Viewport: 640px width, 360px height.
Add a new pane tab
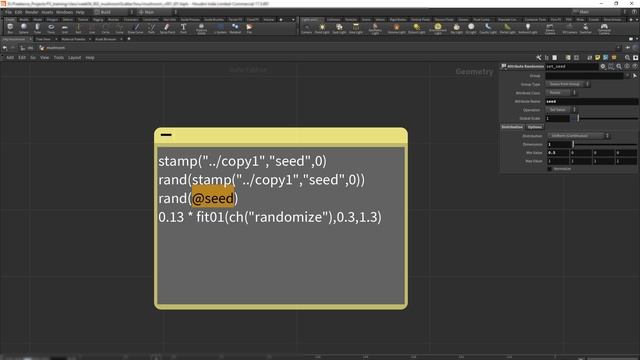[x=129, y=39]
